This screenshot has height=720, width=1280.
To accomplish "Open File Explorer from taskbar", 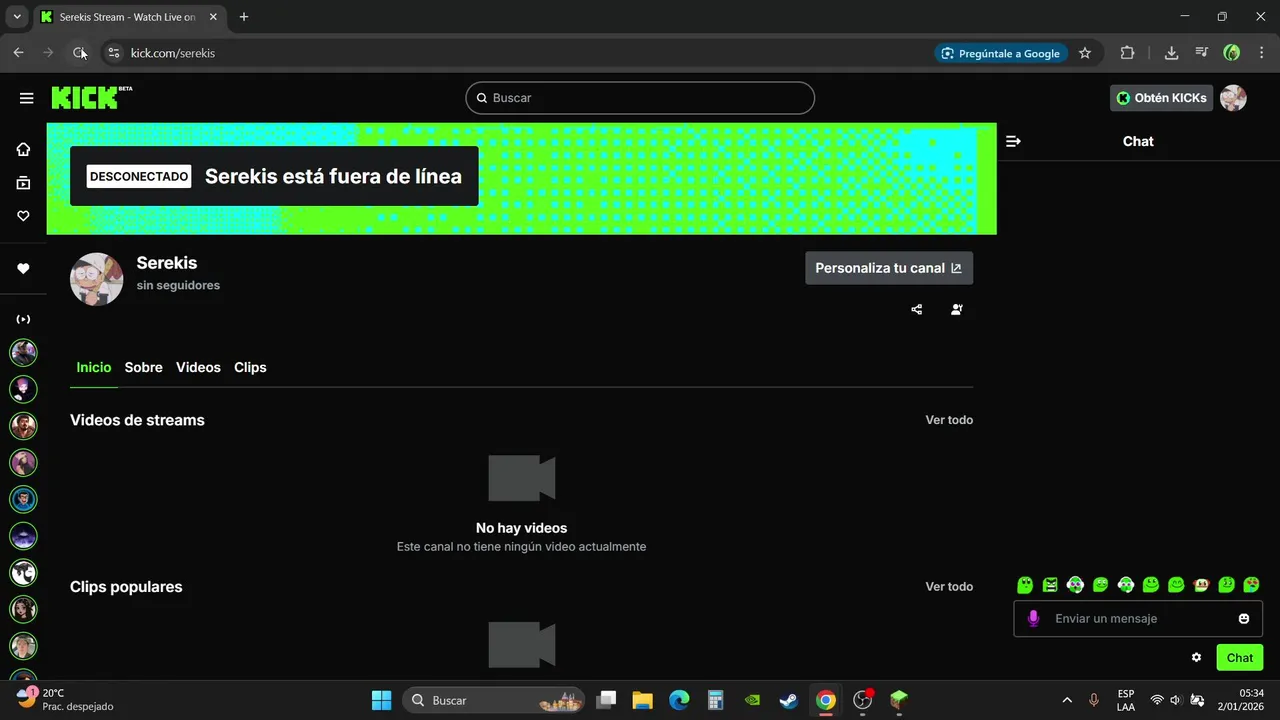I will click(x=642, y=700).
